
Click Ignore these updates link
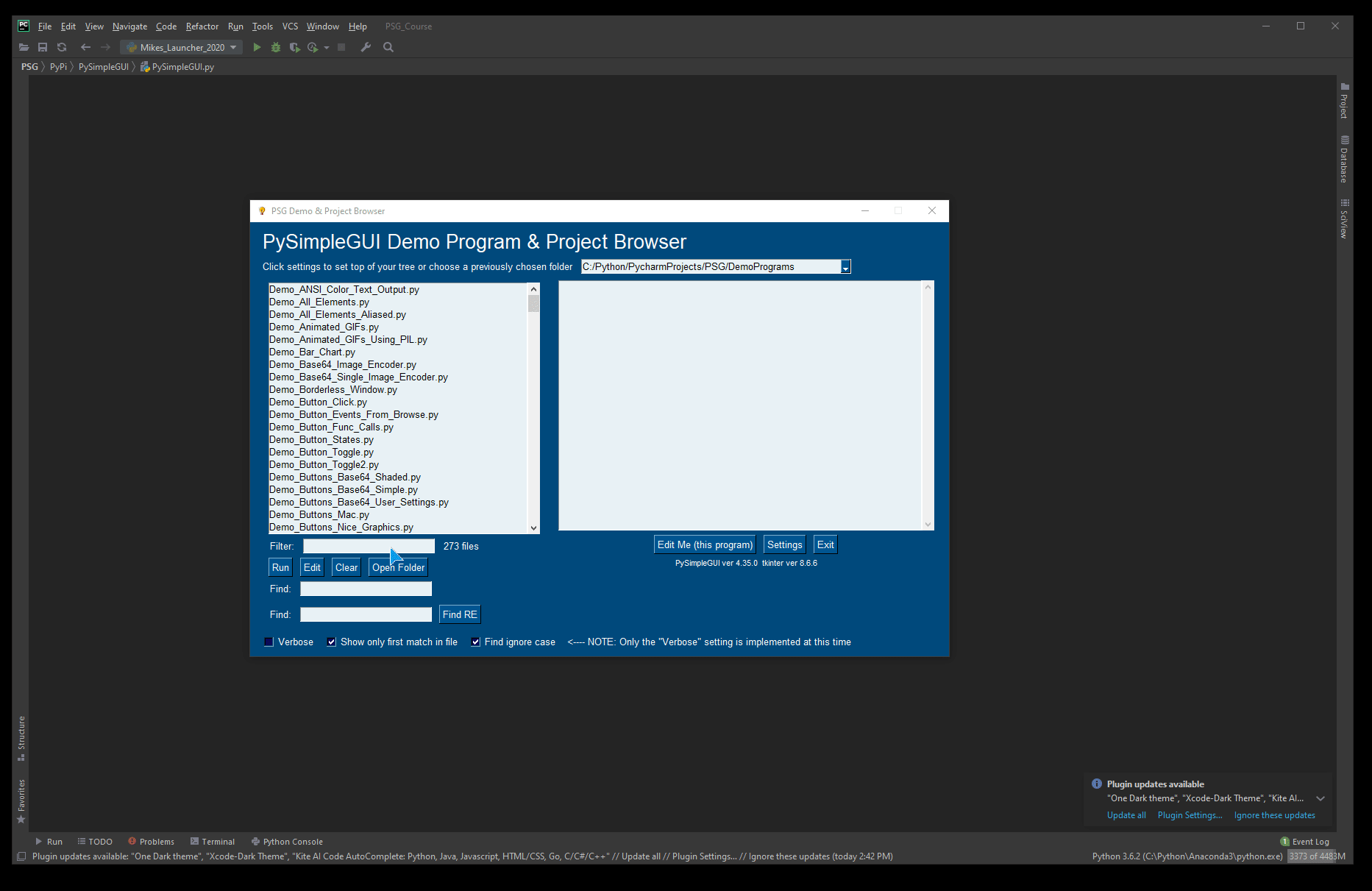(x=1274, y=815)
